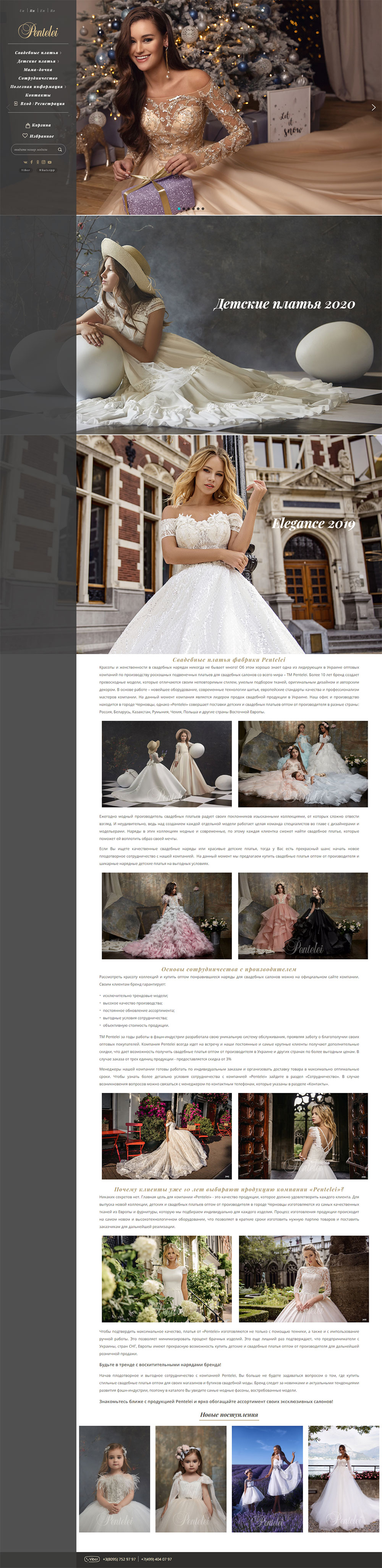Viewport: 382px width, 1568px height.
Task: Click the footer Viber badge
Action: 92,1560
